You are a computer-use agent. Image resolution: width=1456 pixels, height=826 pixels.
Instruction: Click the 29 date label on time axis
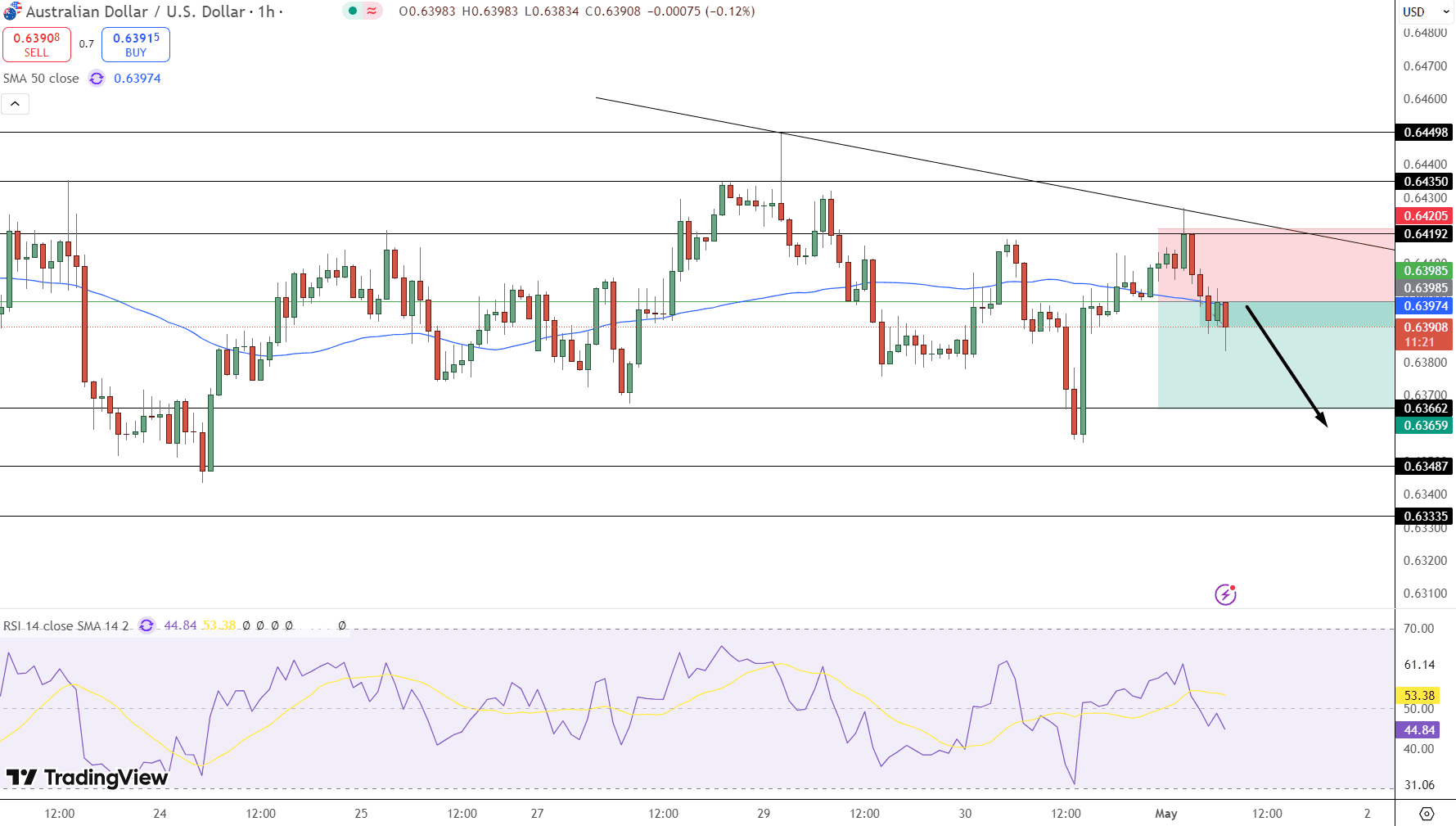point(764,814)
